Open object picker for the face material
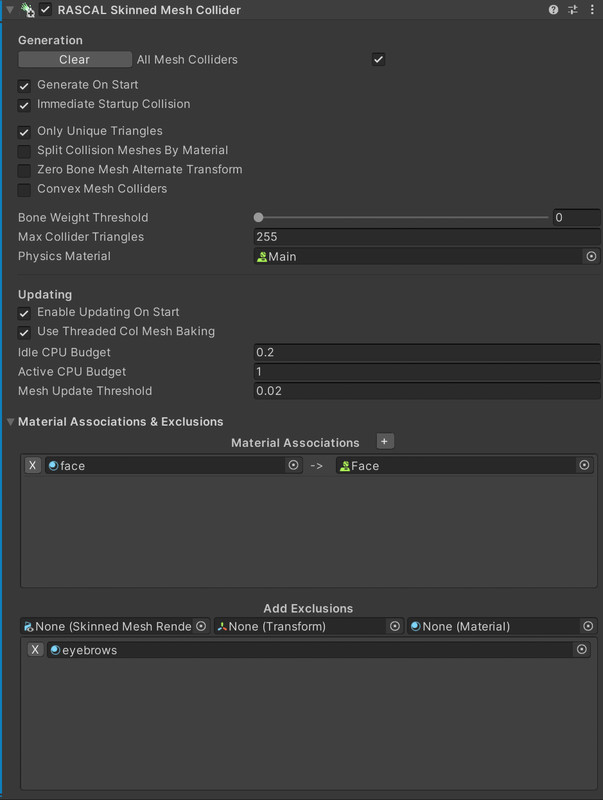 coord(293,466)
